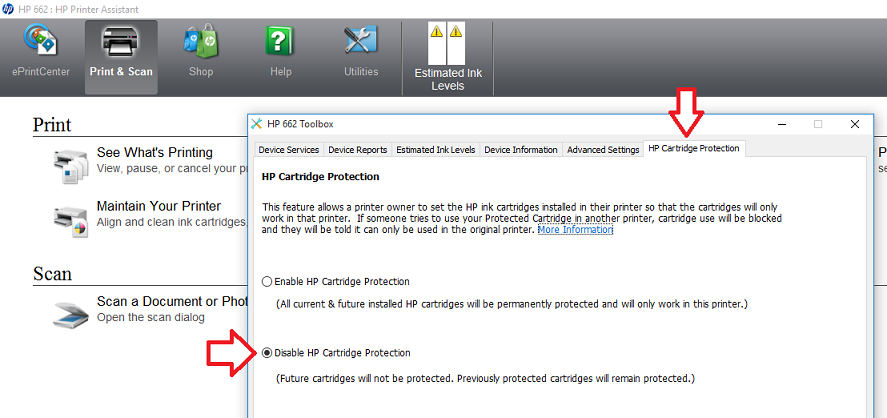The width and height of the screenshot is (887, 418).
Task: Click the Scan section heading
Action: click(52, 274)
